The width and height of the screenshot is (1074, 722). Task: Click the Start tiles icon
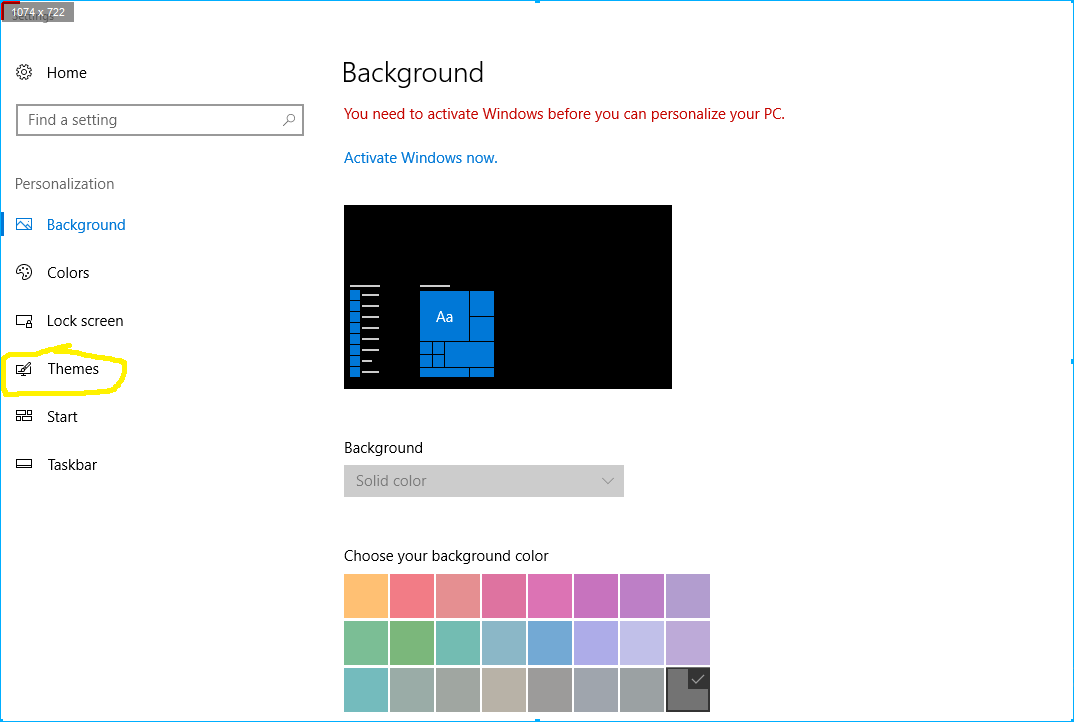tap(24, 416)
